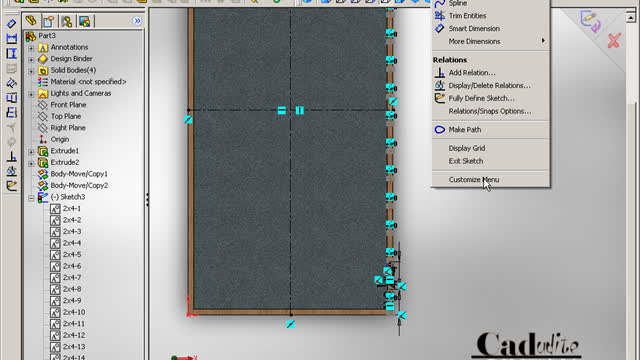
Task: Choose Spline from the context menu
Action: point(491,3)
